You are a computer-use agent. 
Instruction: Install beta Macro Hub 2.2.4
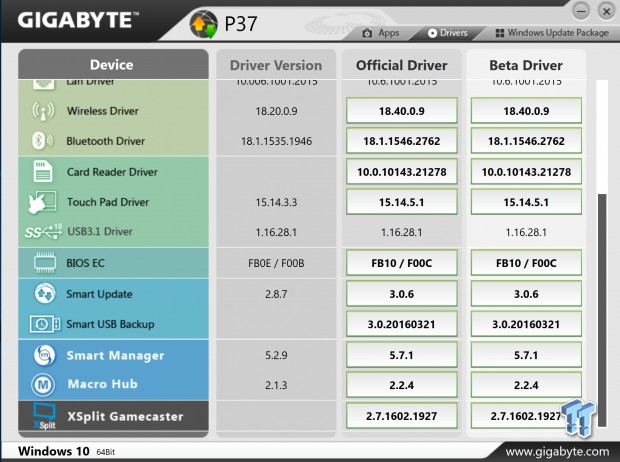point(526,385)
